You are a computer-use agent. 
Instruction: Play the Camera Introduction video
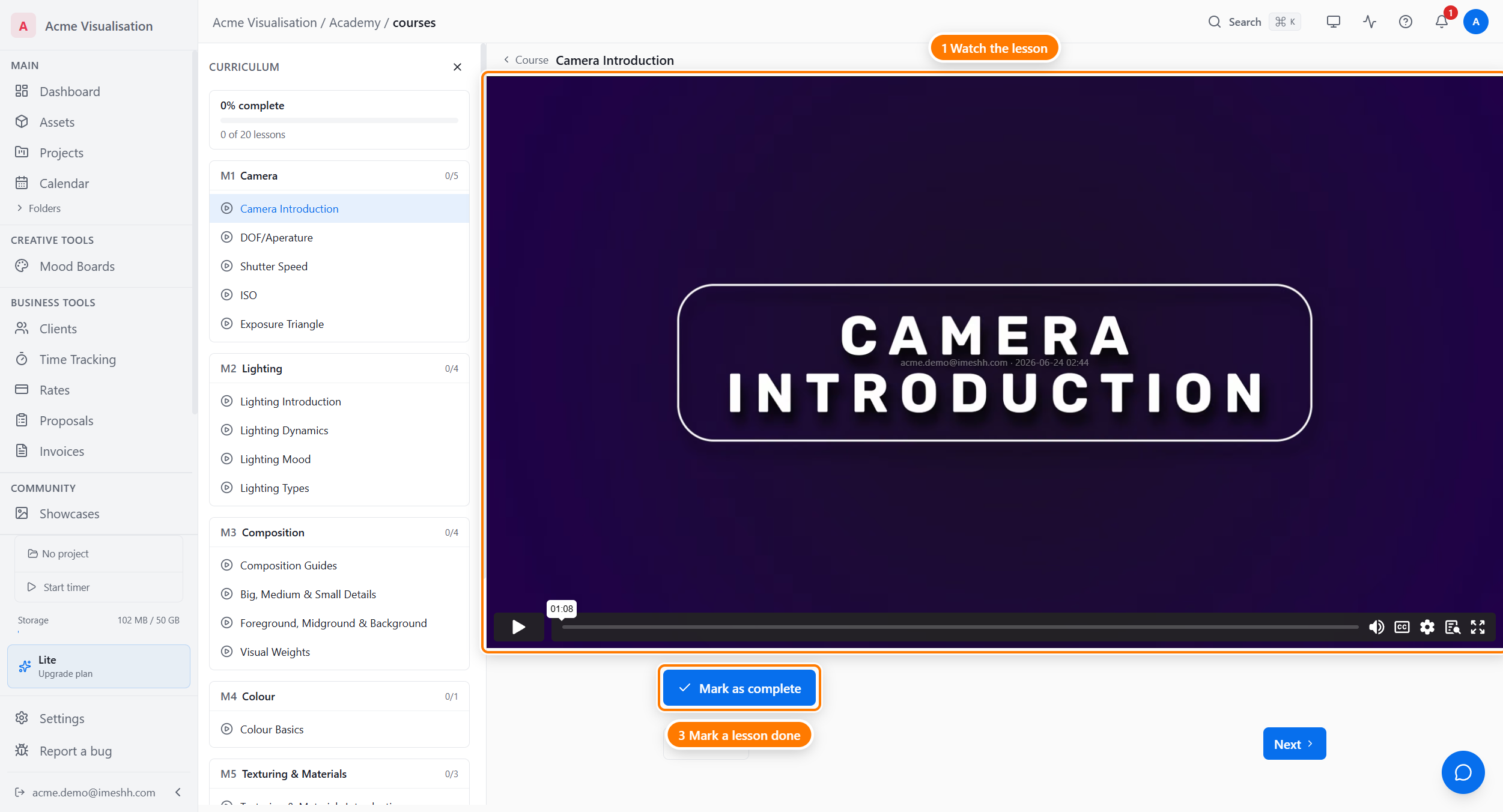point(518,627)
